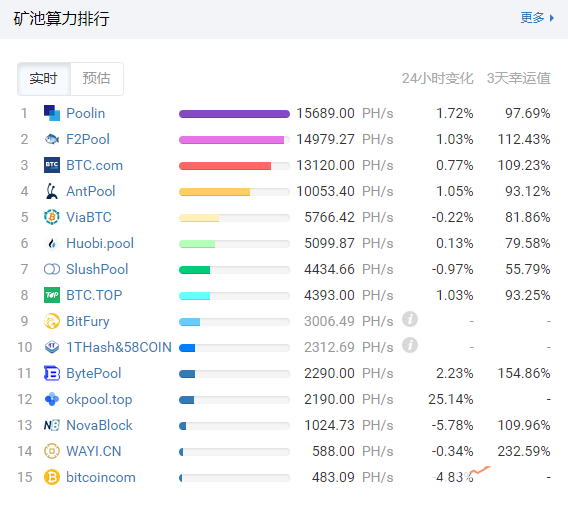Click the WAYI.CN logo icon
568x505 pixels.
click(52, 451)
